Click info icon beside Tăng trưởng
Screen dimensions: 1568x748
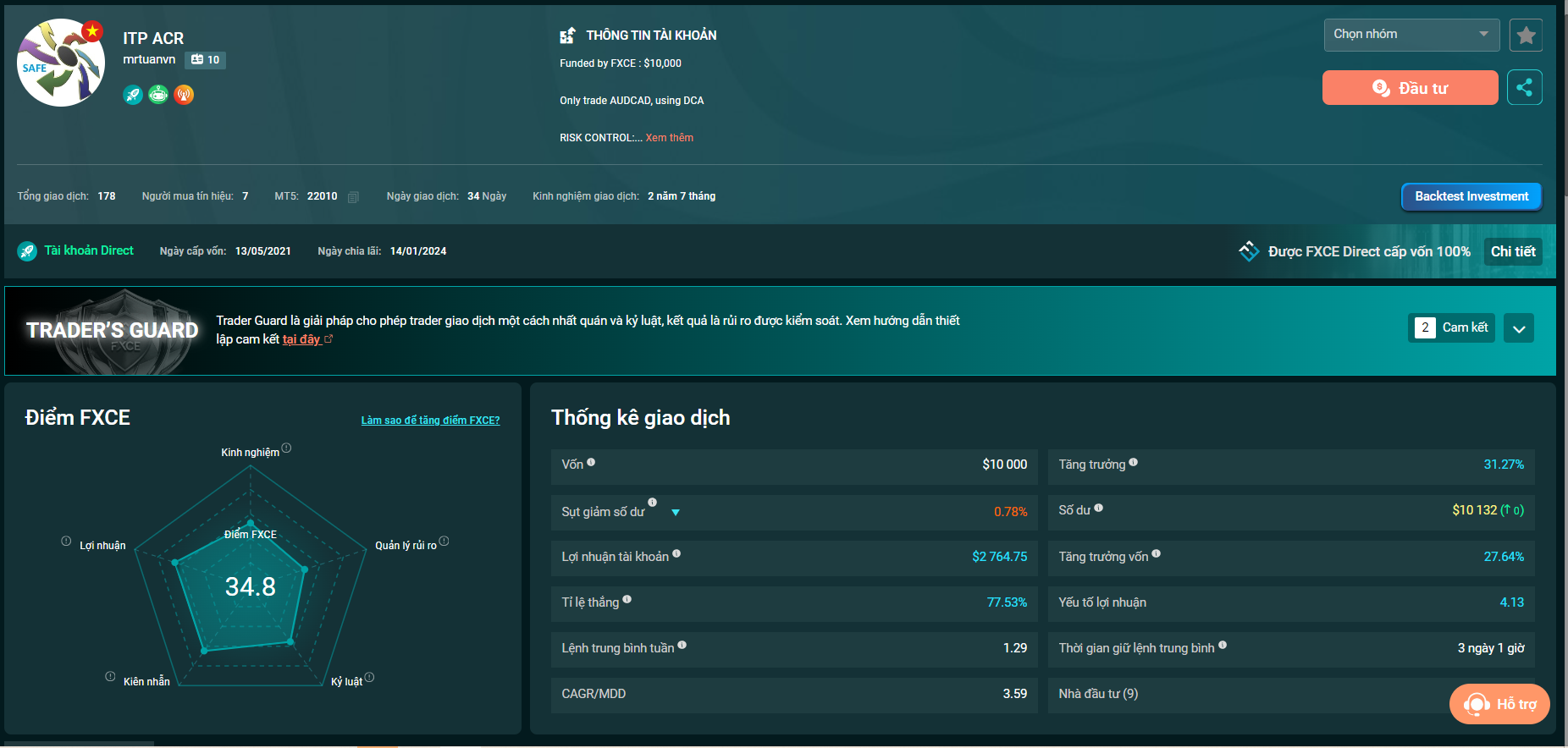(x=1133, y=462)
